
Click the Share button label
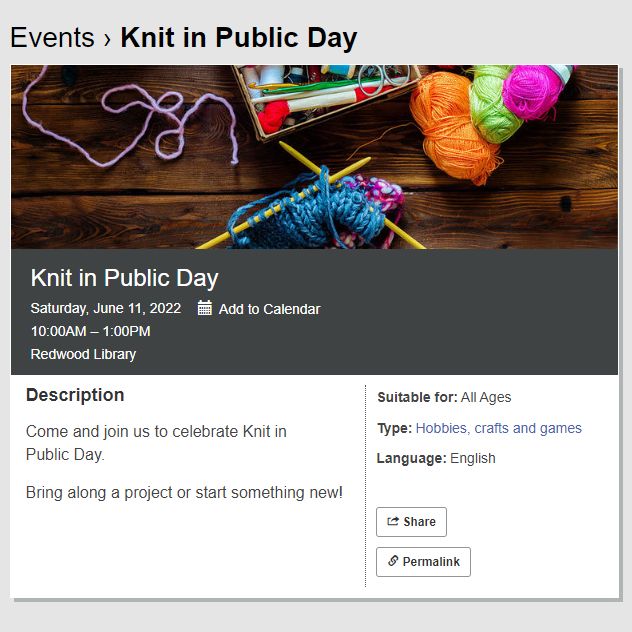[419, 522]
